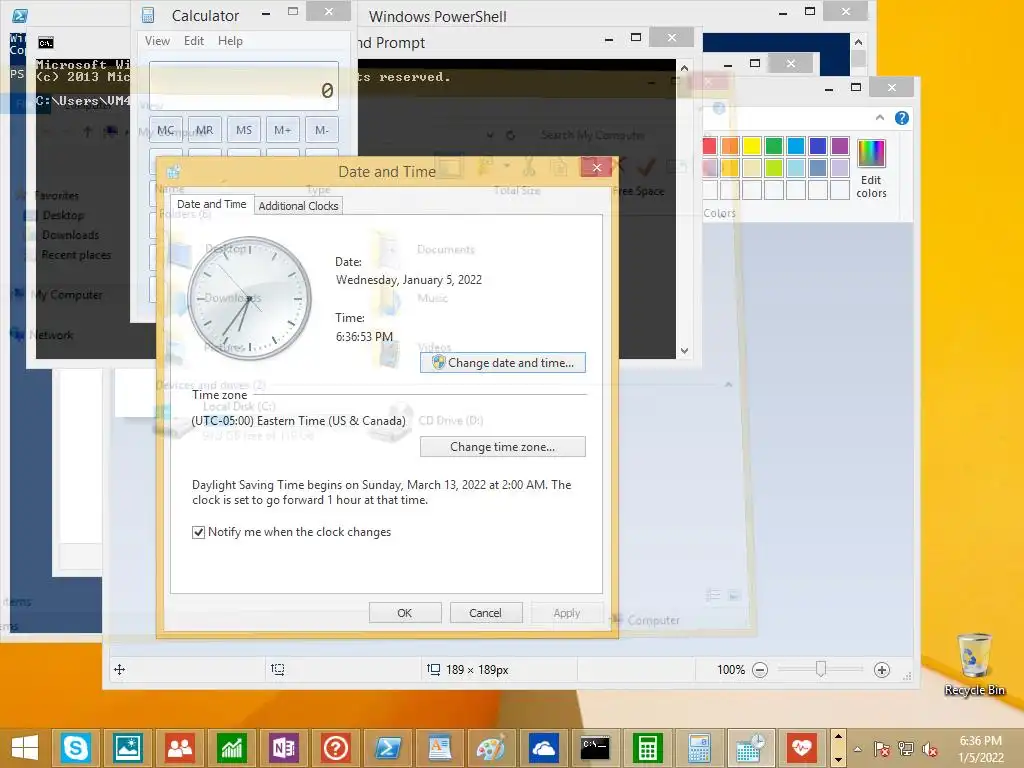Click the Calculator display field
The height and width of the screenshot is (768, 1024).
[x=244, y=86]
